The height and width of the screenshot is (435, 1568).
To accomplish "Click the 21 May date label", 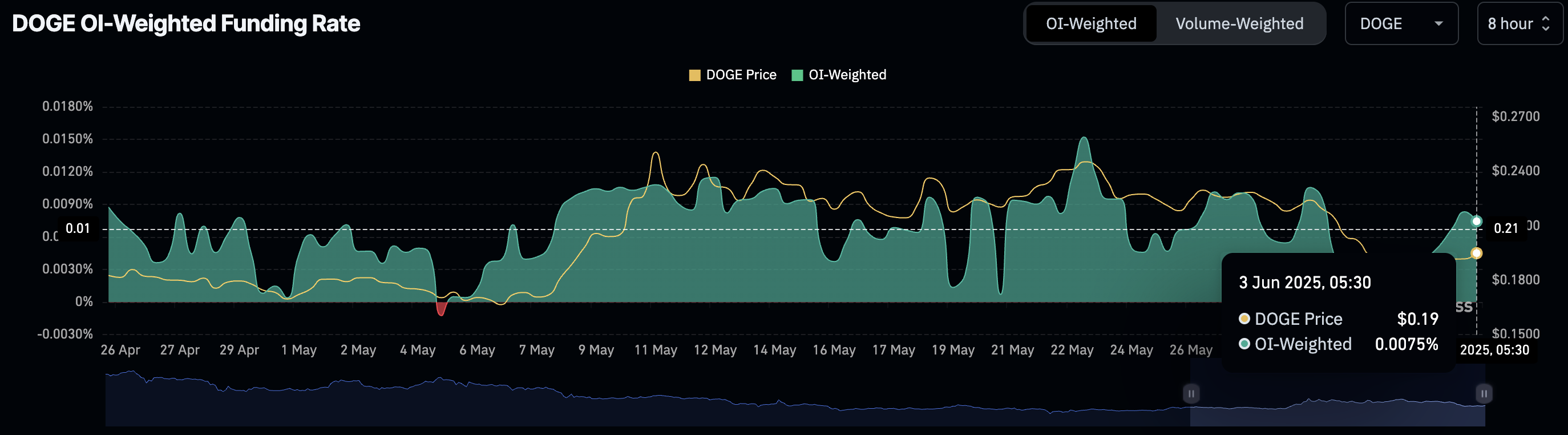I will point(1013,351).
